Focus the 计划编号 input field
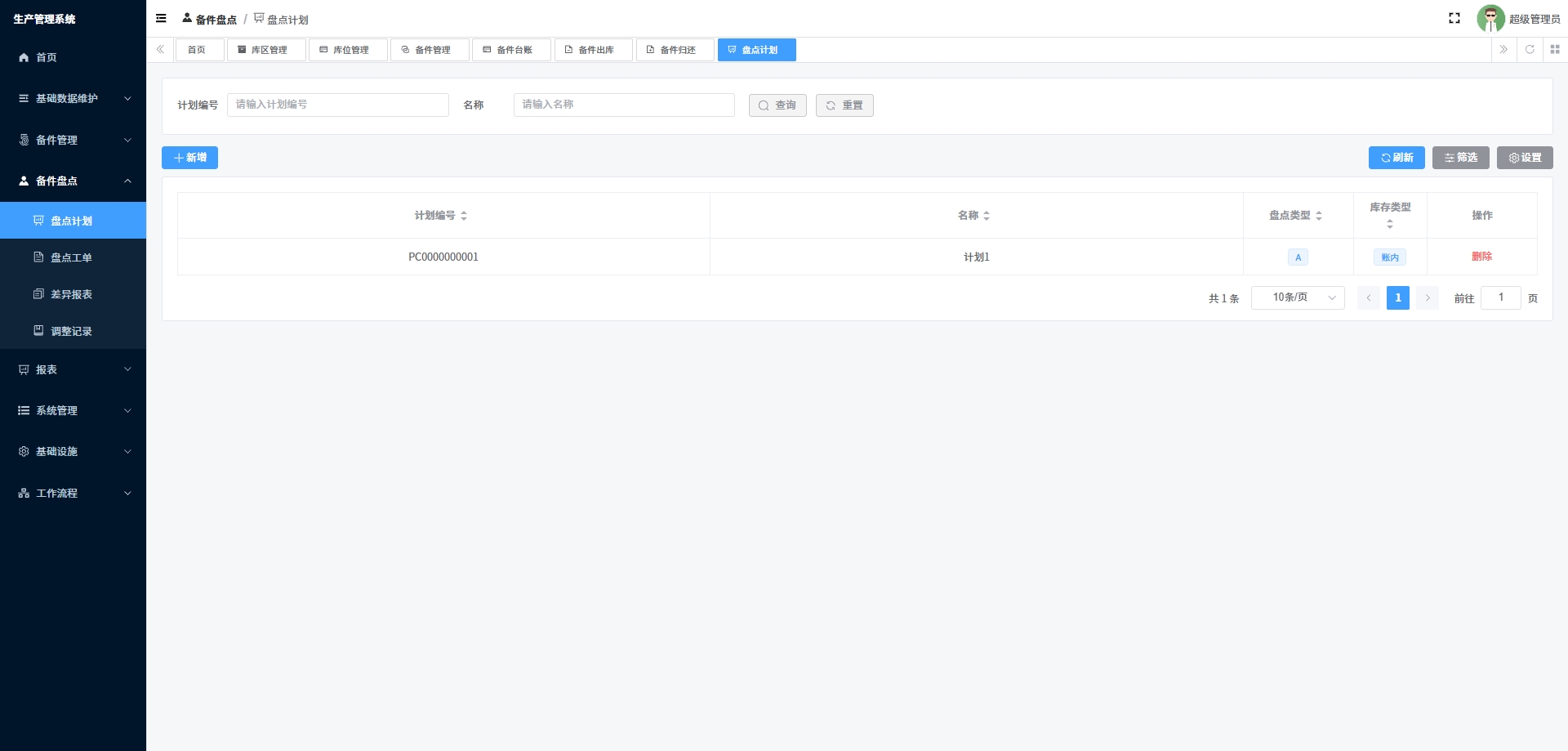This screenshot has width=1568, height=751. tap(338, 105)
